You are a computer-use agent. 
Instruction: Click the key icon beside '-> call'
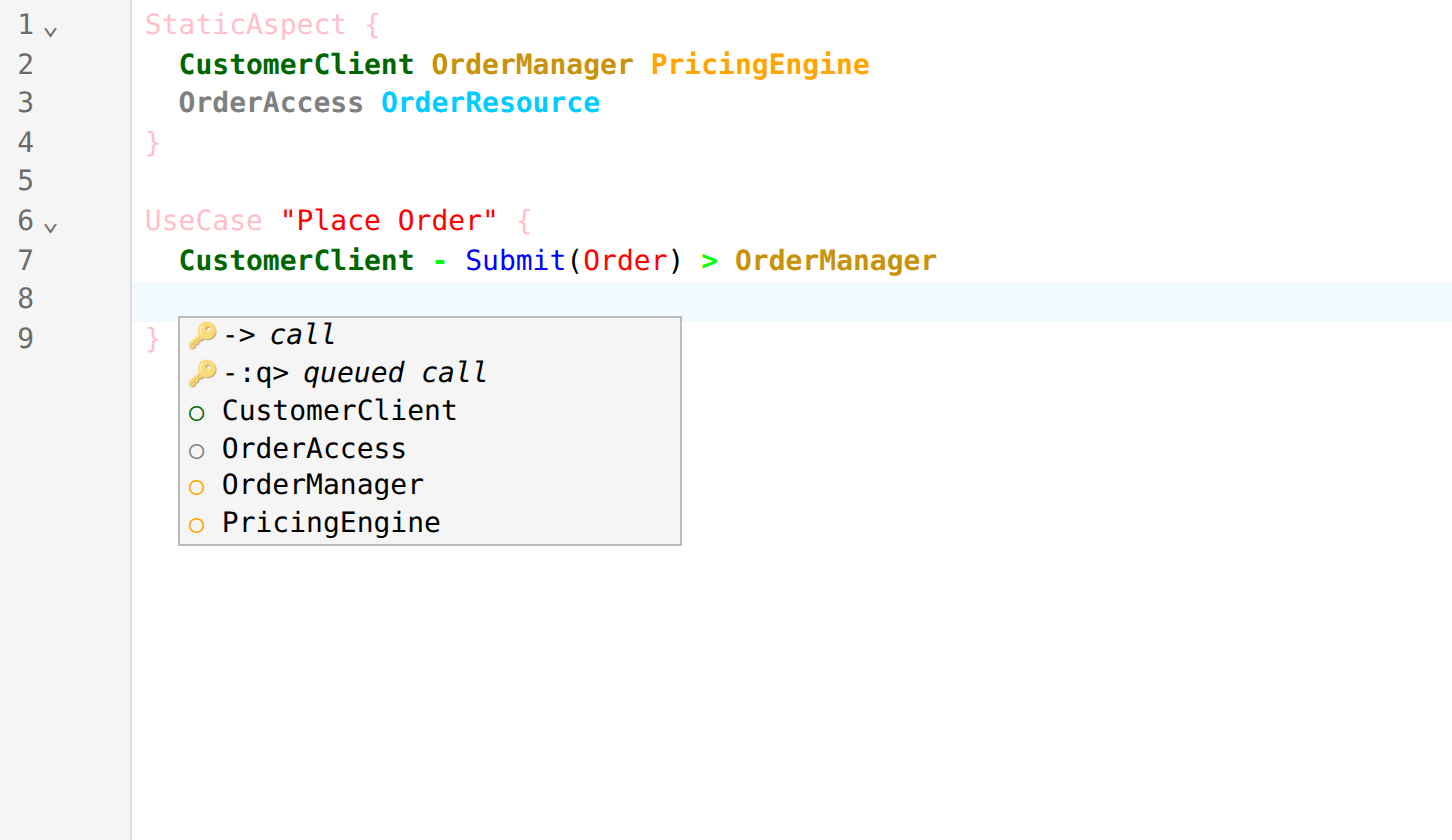click(x=202, y=335)
